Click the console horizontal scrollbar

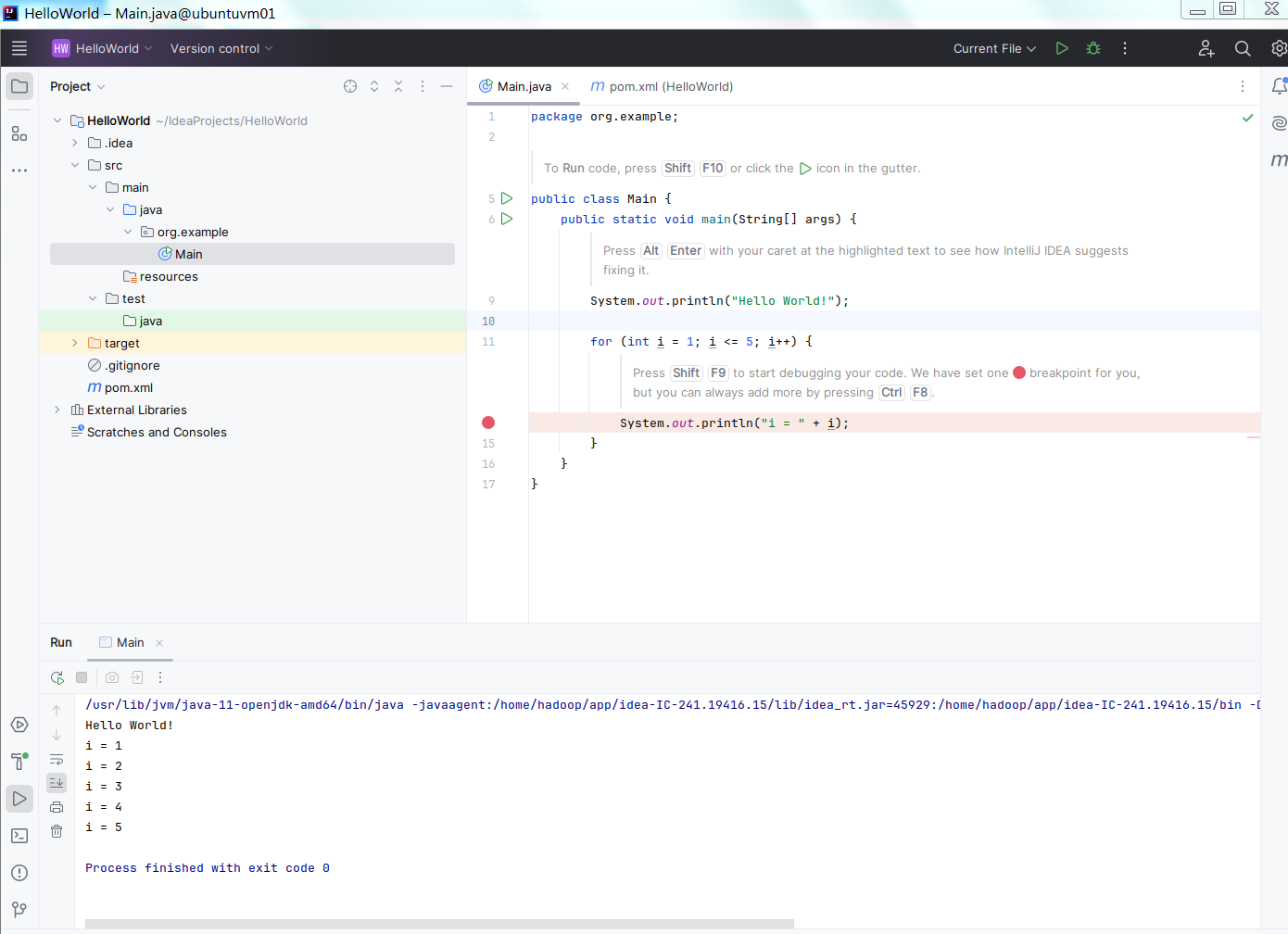pyautogui.click(x=439, y=924)
